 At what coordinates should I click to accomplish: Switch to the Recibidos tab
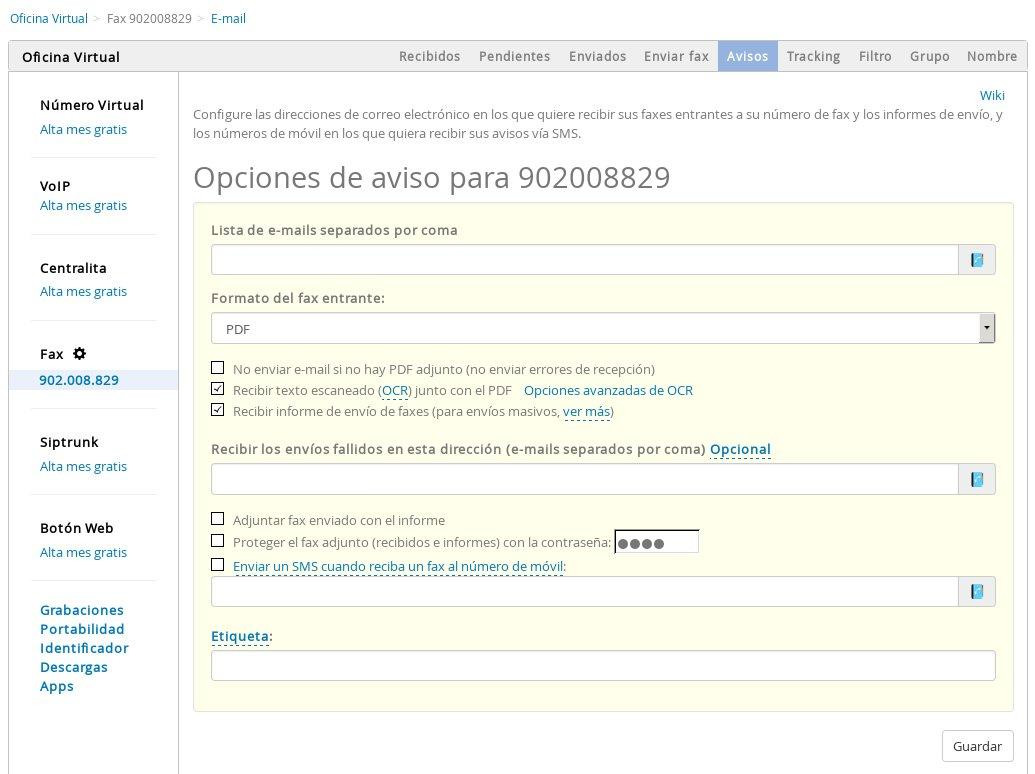pos(429,56)
